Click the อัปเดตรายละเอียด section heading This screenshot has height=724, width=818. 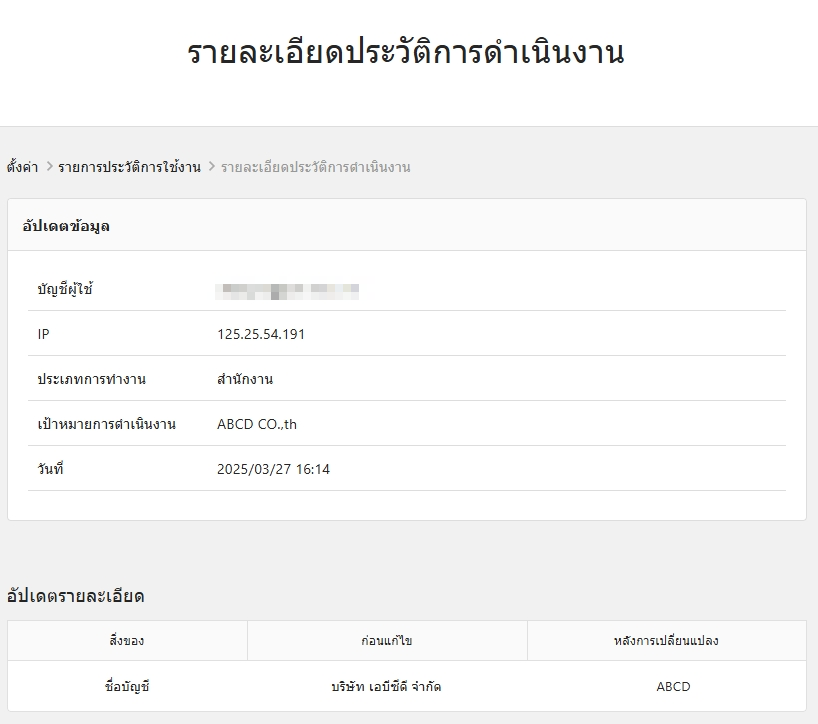click(x=76, y=596)
